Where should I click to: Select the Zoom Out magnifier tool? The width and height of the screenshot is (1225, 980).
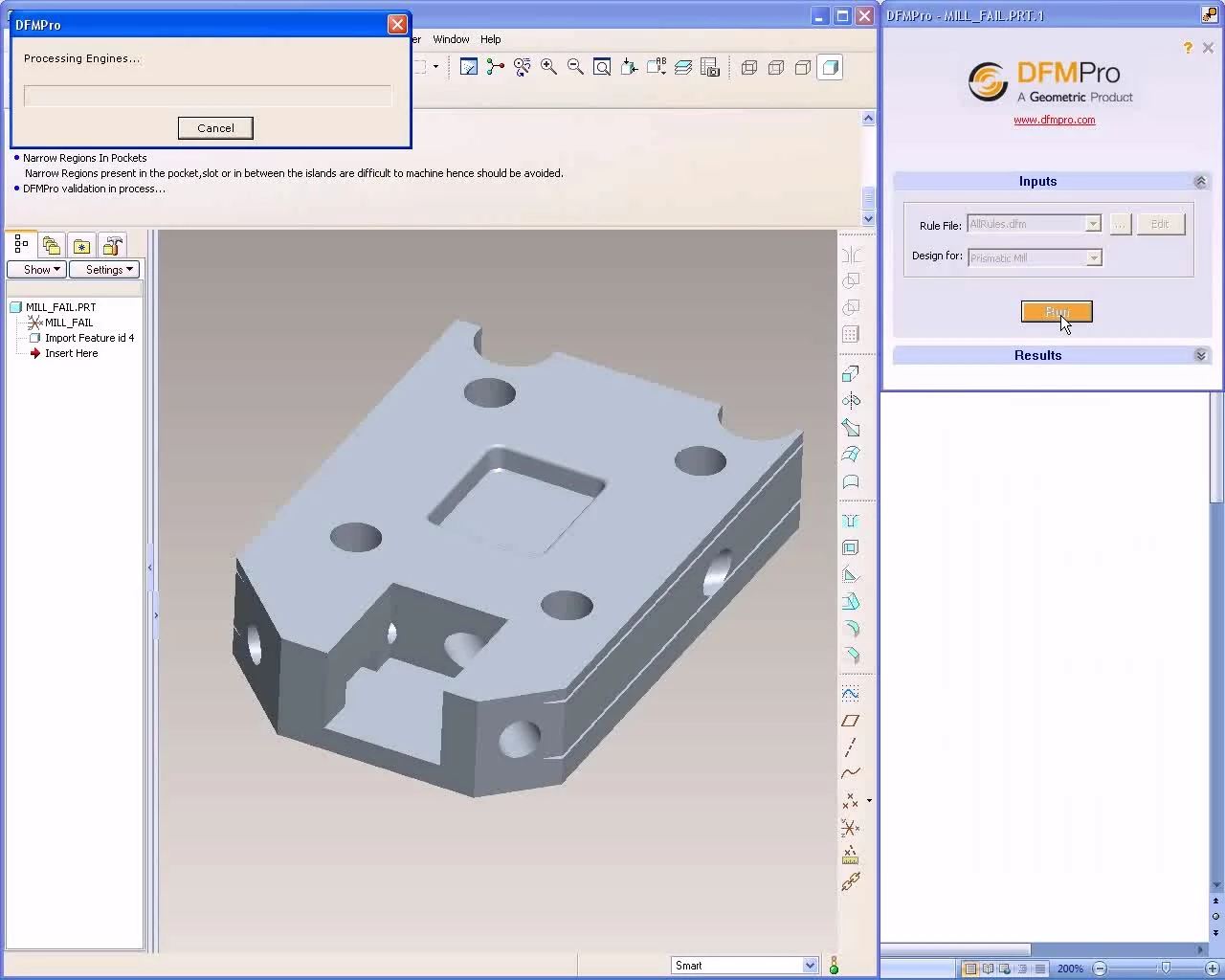[x=576, y=67]
